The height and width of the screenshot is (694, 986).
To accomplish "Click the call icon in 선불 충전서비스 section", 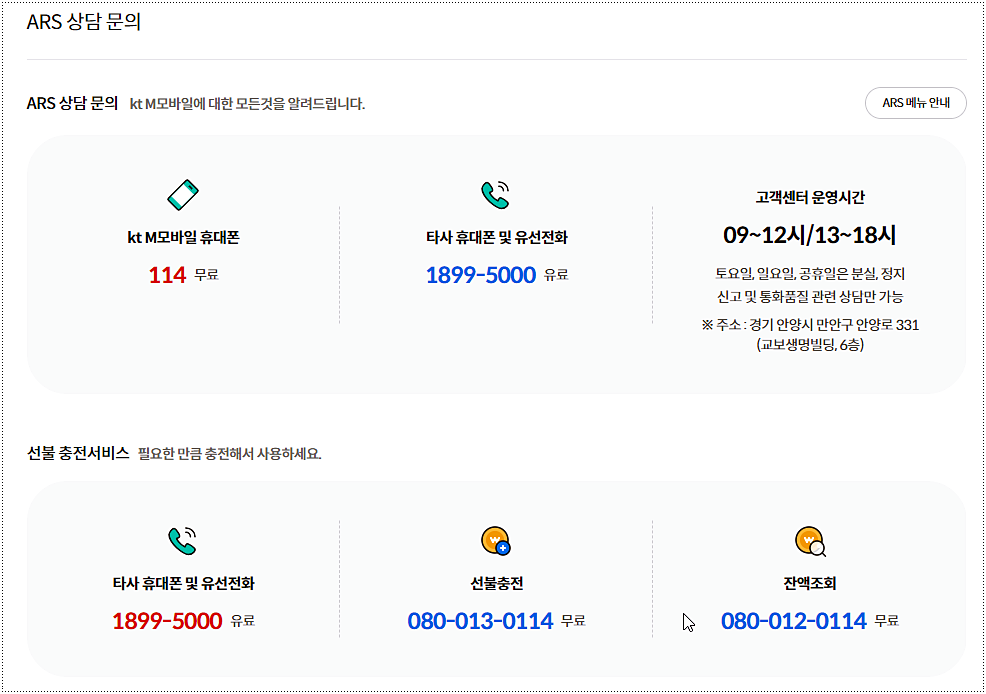I will [183, 541].
